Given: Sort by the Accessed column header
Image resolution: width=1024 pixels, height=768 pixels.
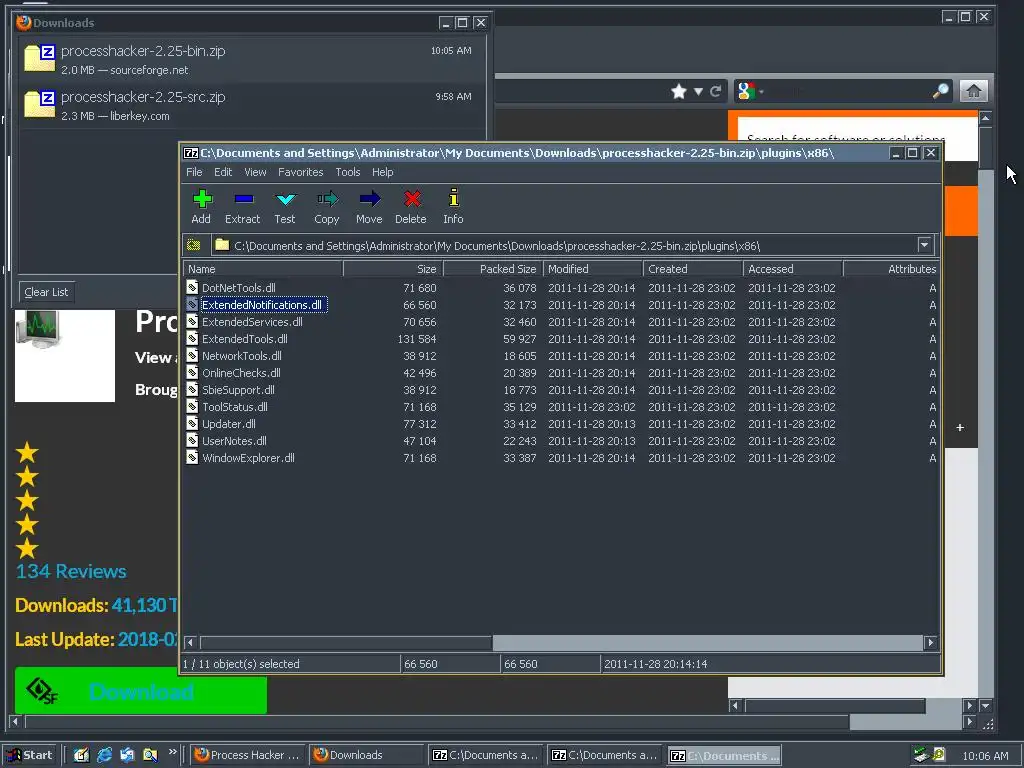Looking at the screenshot, I should pyautogui.click(x=793, y=268).
